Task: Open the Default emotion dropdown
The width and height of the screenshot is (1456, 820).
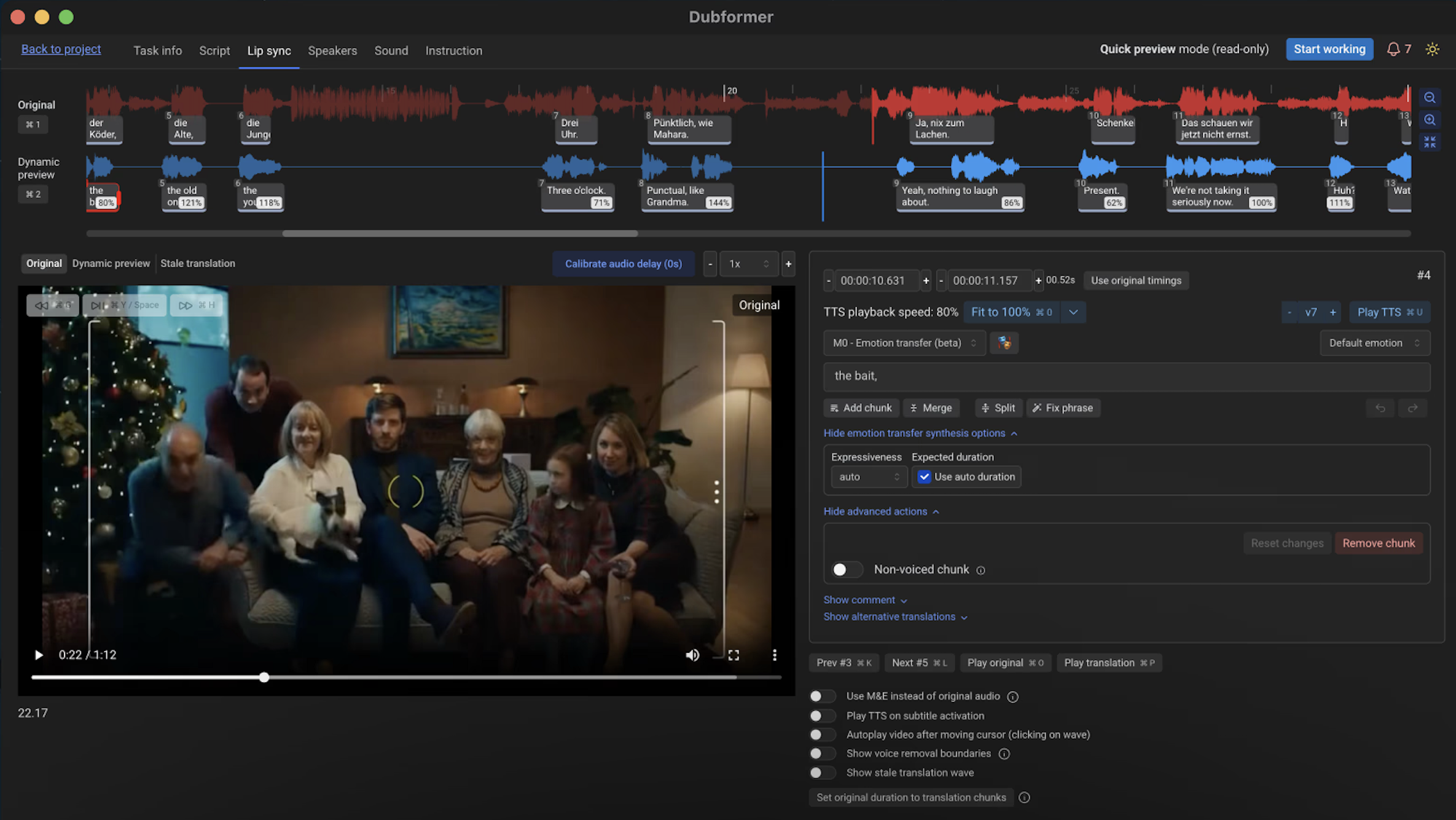Action: (1374, 343)
